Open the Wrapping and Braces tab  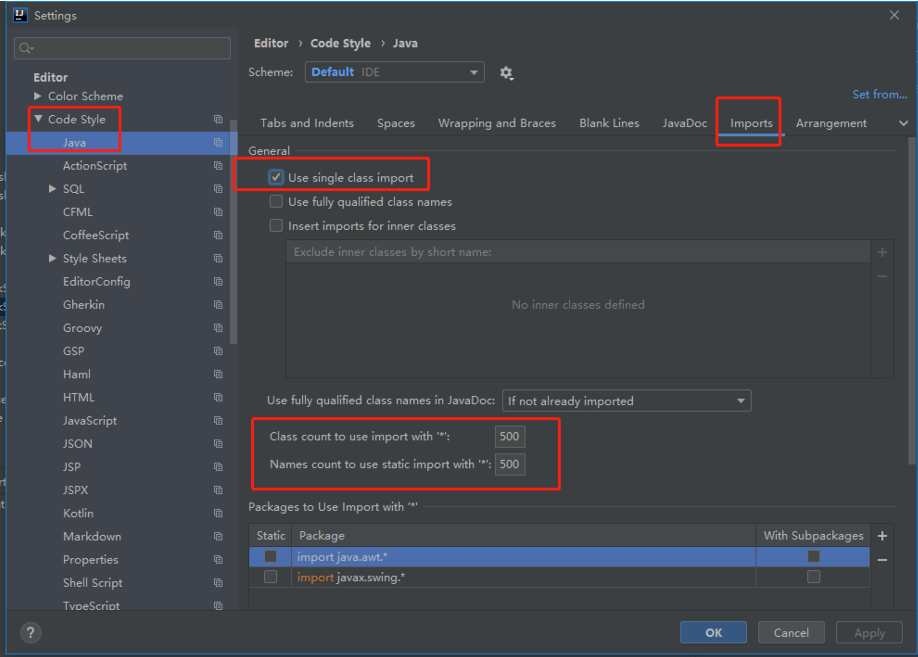tap(497, 124)
